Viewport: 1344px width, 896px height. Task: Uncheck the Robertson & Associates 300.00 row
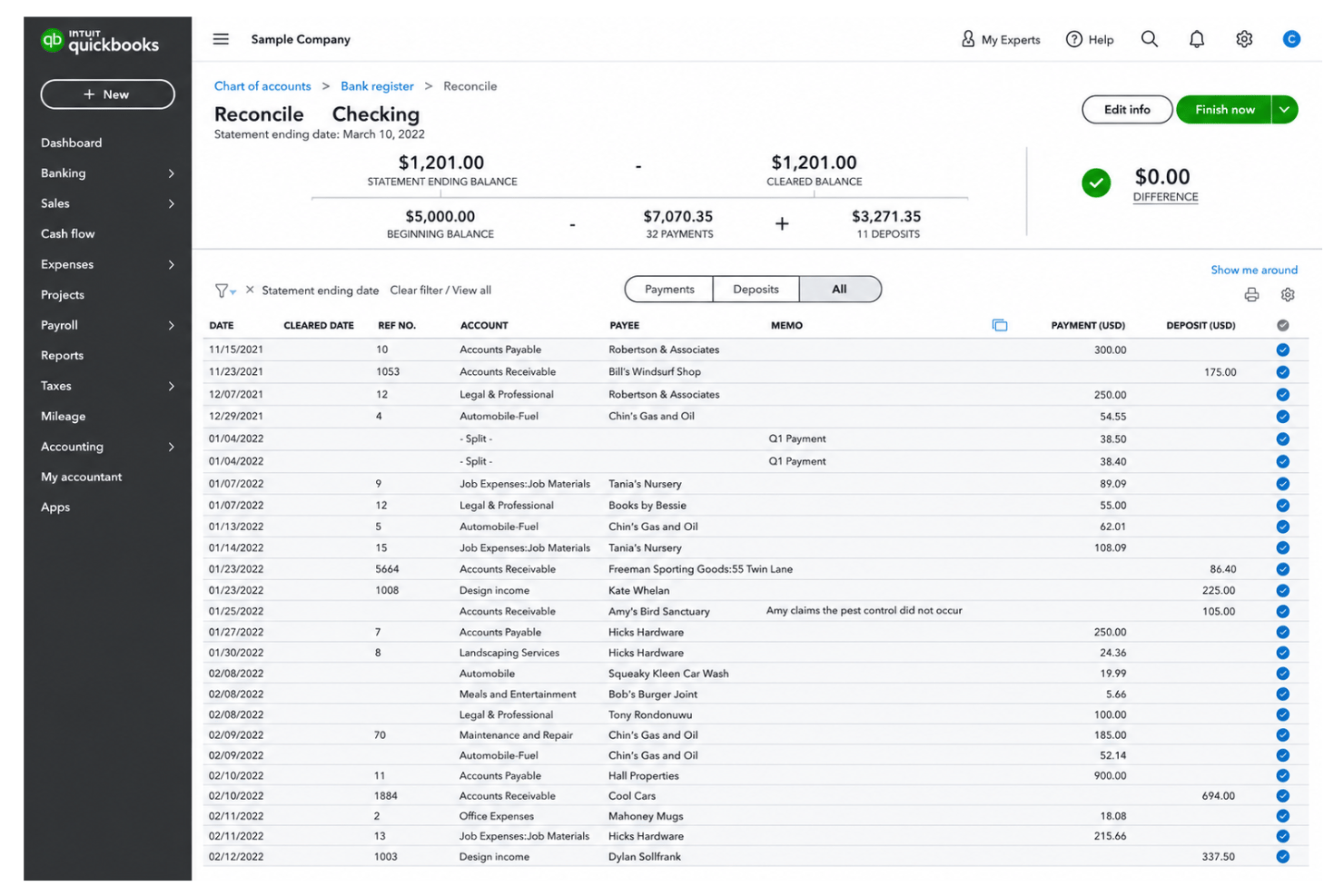tap(1282, 350)
